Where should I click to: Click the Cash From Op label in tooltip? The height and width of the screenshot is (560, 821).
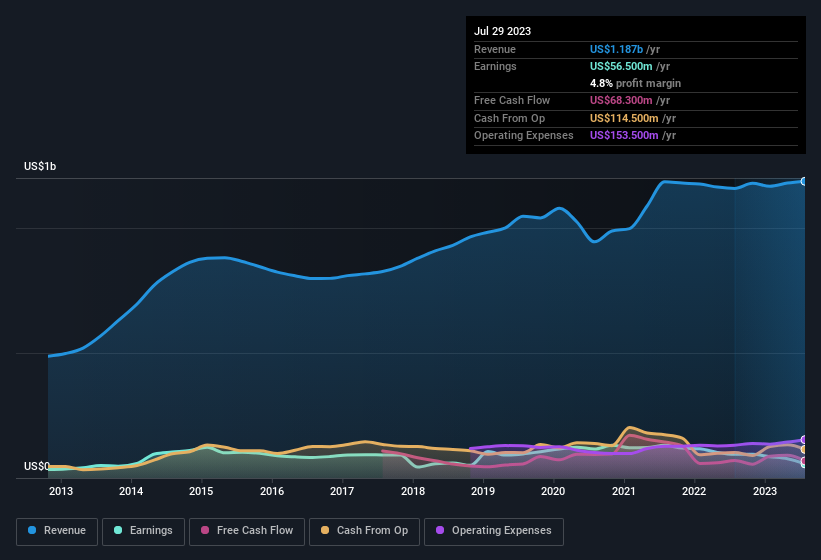(509, 118)
